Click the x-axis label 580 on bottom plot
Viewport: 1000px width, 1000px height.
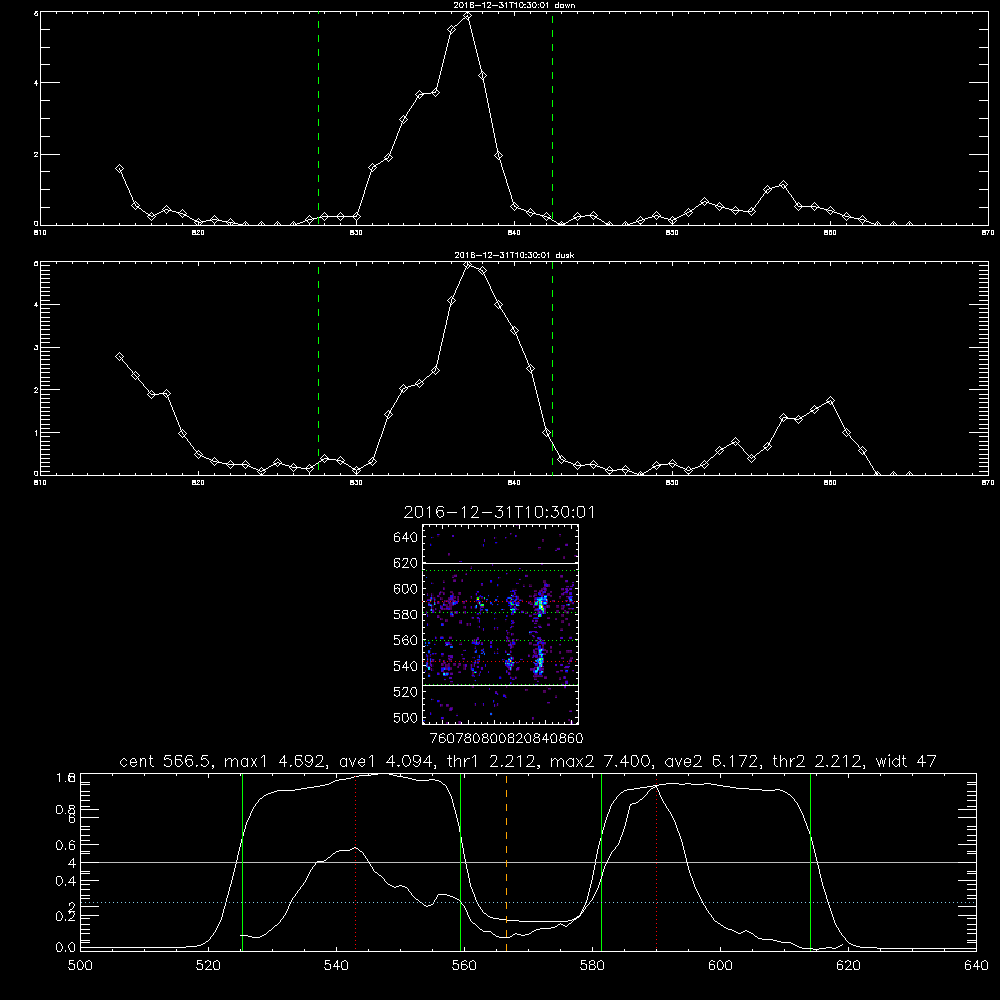point(592,966)
